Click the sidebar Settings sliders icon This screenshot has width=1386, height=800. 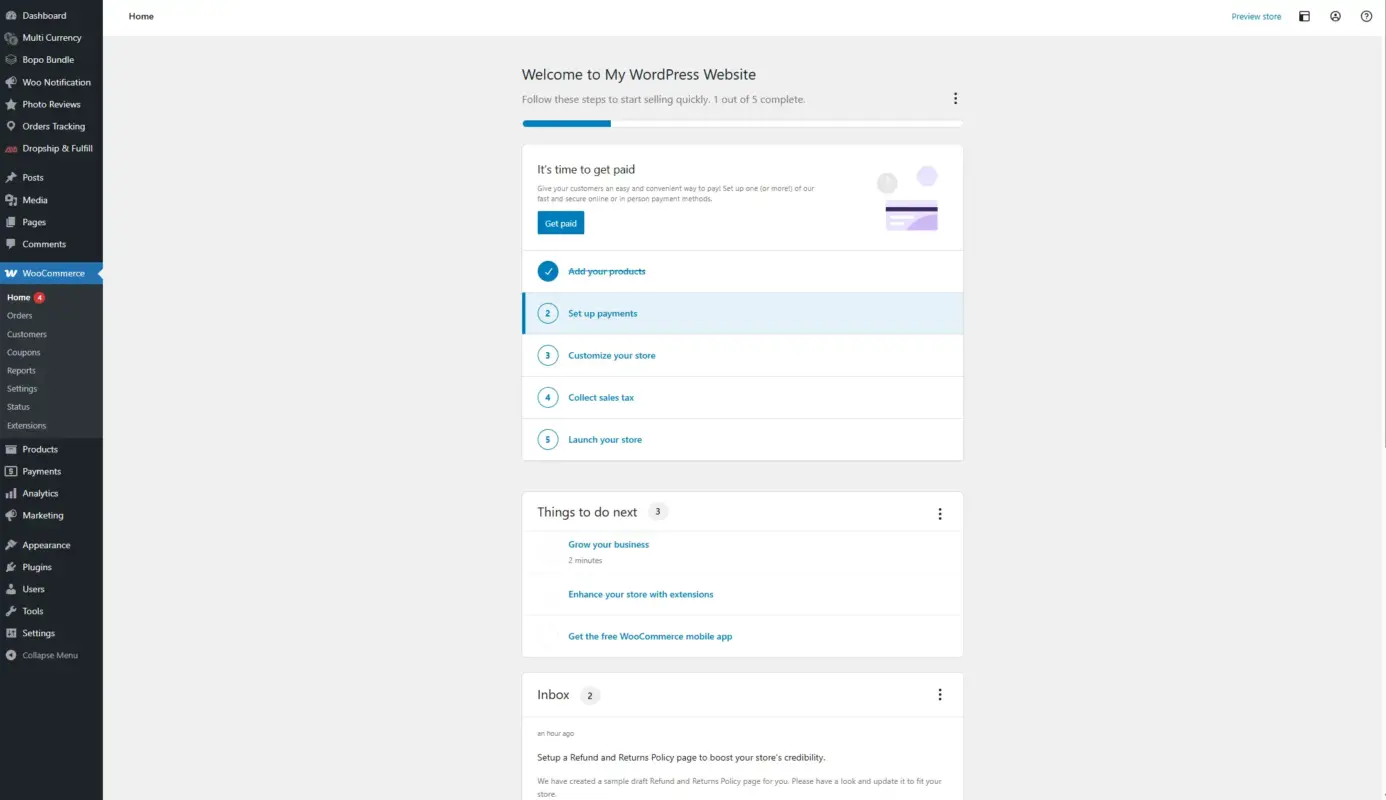(11, 633)
